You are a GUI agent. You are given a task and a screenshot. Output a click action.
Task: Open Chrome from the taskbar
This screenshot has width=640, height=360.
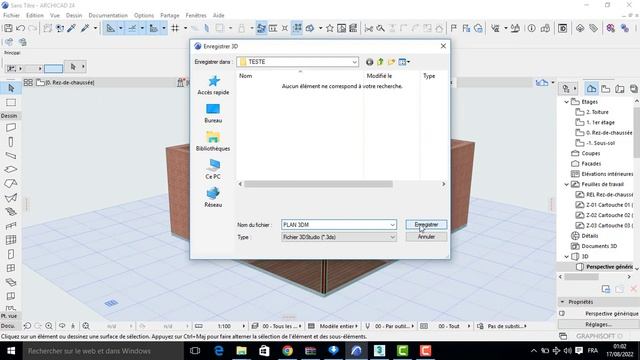coord(287,351)
